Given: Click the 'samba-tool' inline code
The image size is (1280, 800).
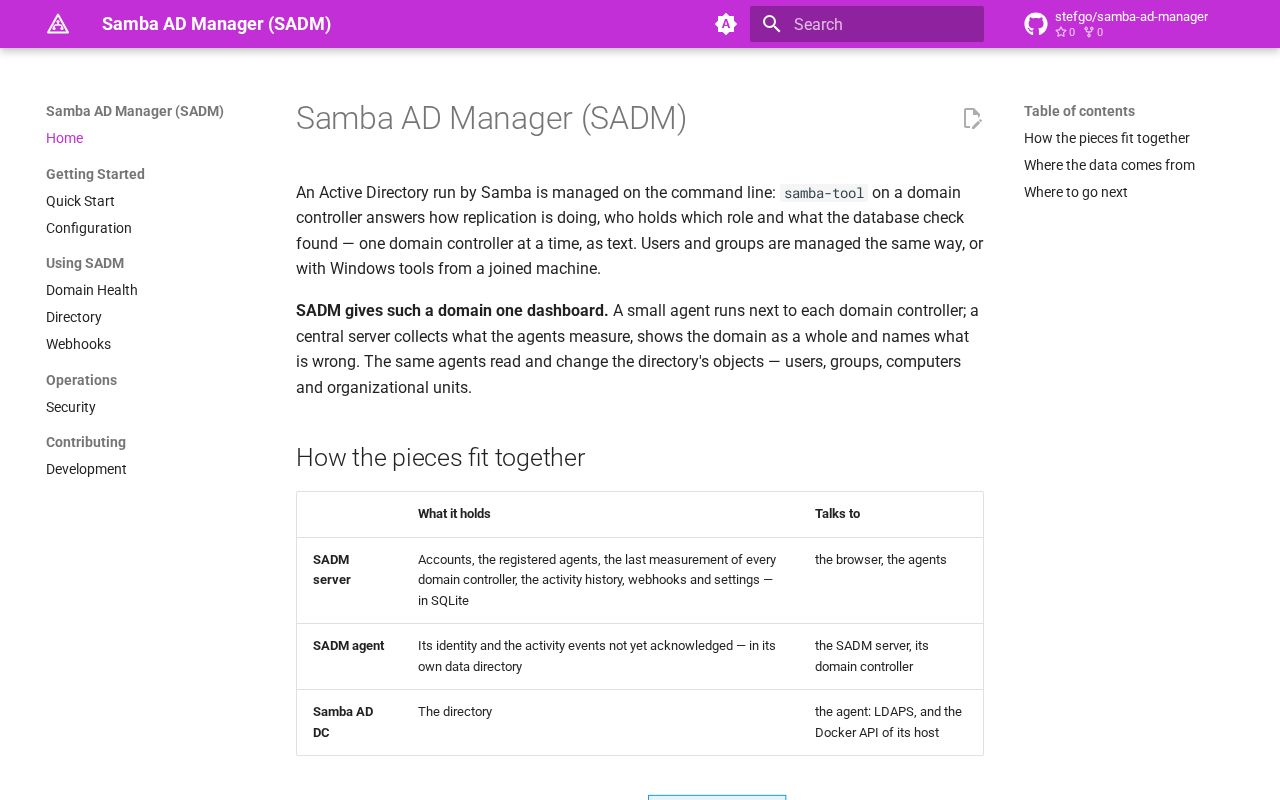Looking at the screenshot, I should point(824,193).
